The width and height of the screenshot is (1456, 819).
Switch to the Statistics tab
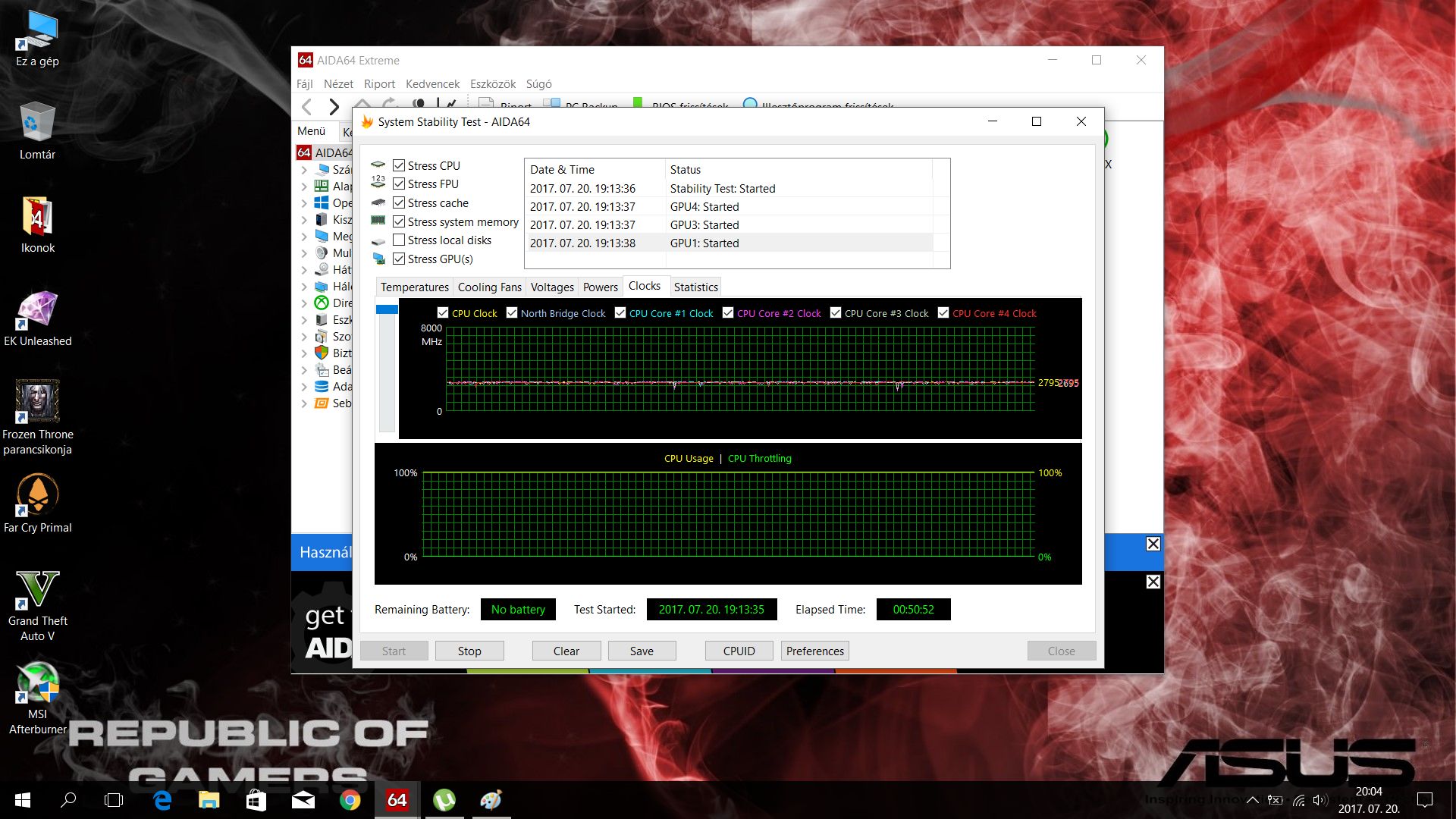coord(695,287)
